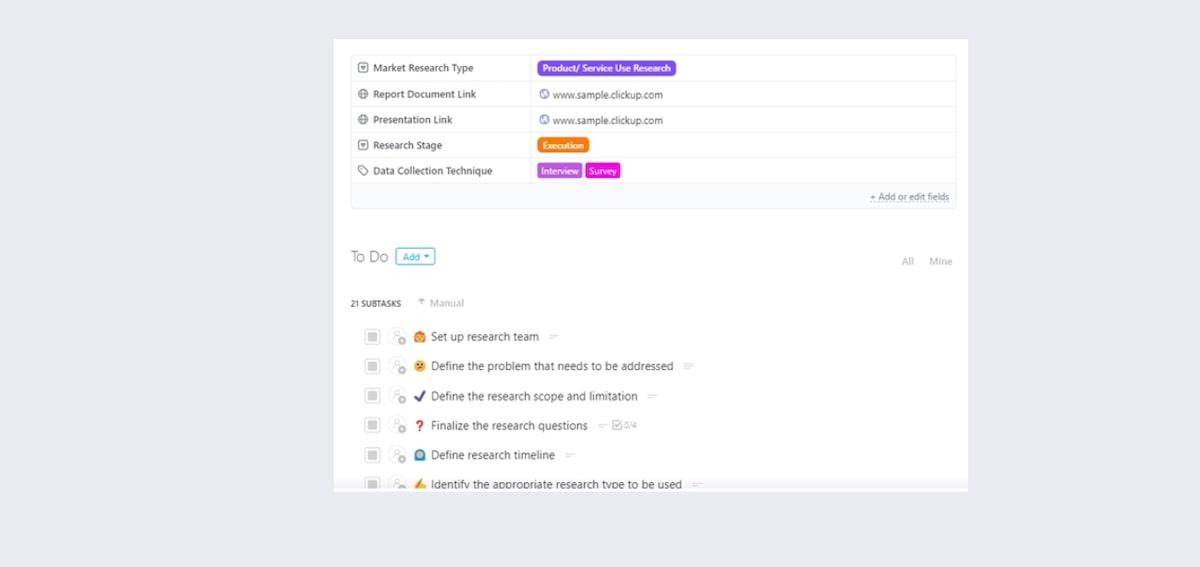Open the Research Stage Execution dropdown value

pos(563,145)
